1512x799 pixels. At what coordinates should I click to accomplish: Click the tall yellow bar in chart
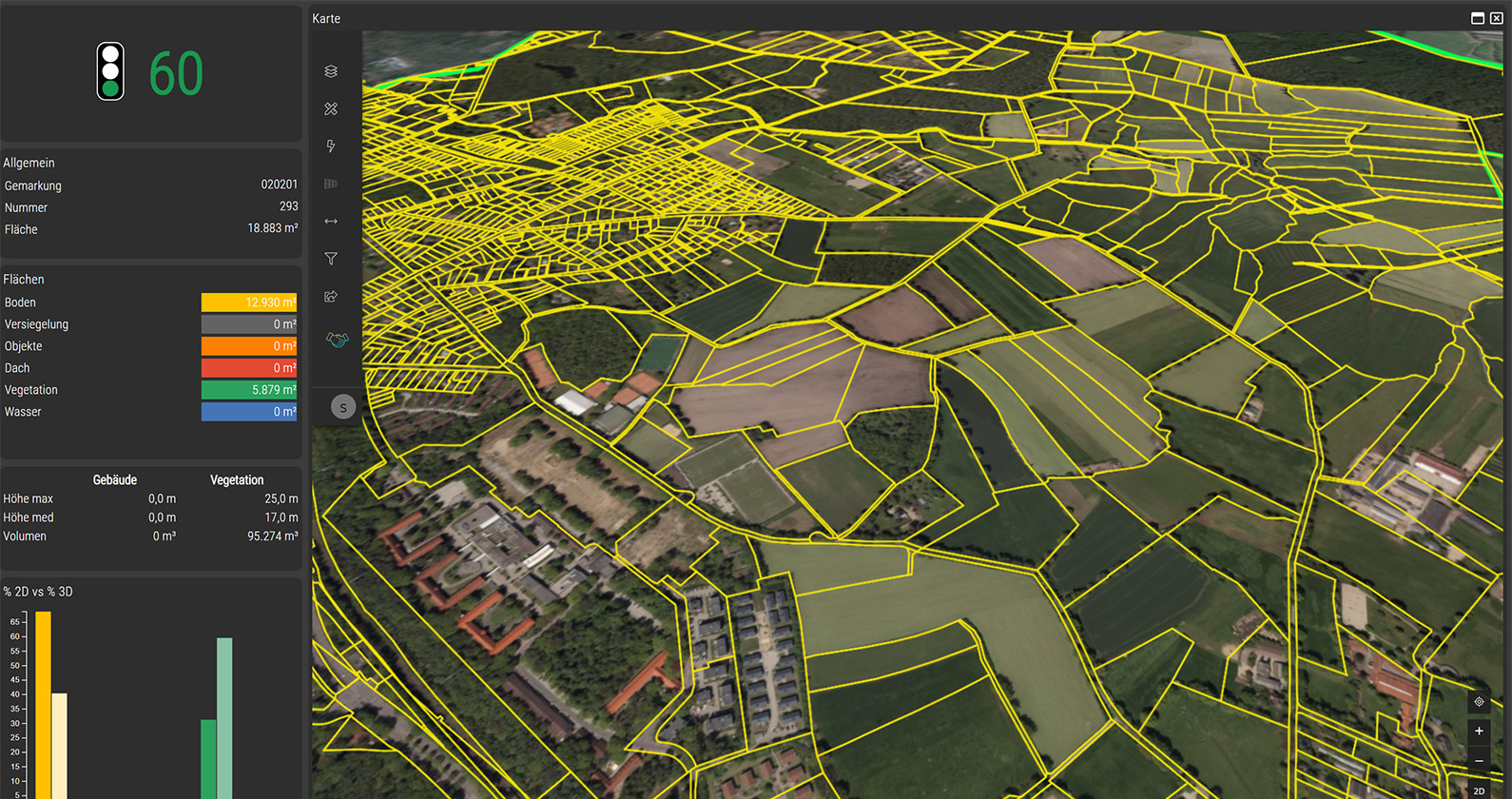(x=43, y=704)
